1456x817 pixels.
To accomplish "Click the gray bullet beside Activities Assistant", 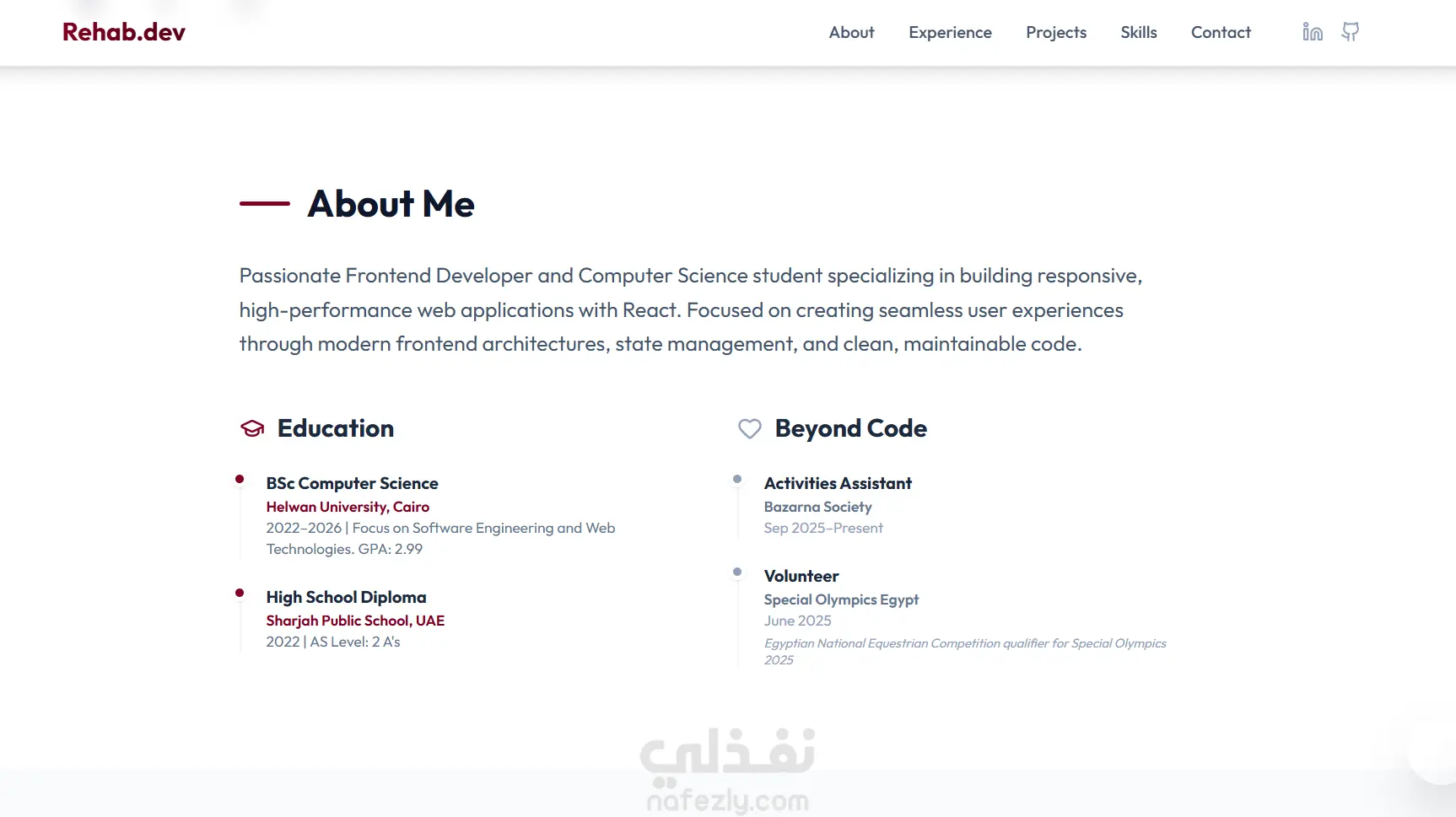I will point(737,479).
